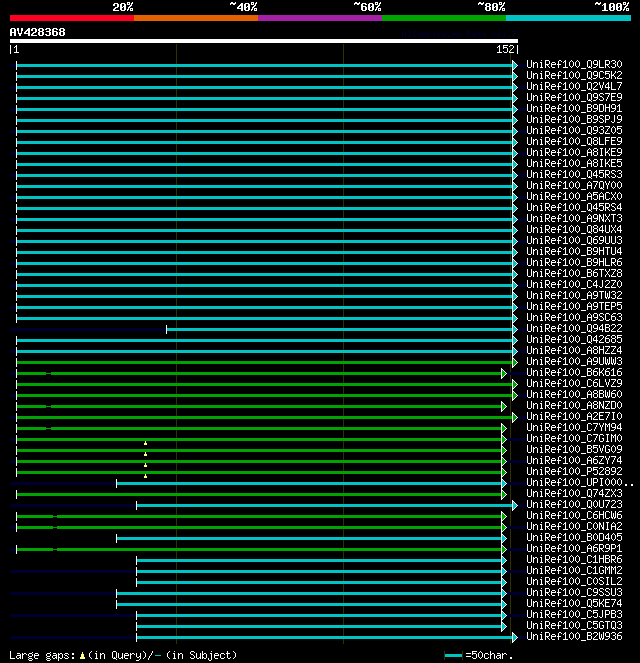Open UniRef100_Q5KE74 entry
This screenshot has width=640, height=663.
[x=574, y=603]
